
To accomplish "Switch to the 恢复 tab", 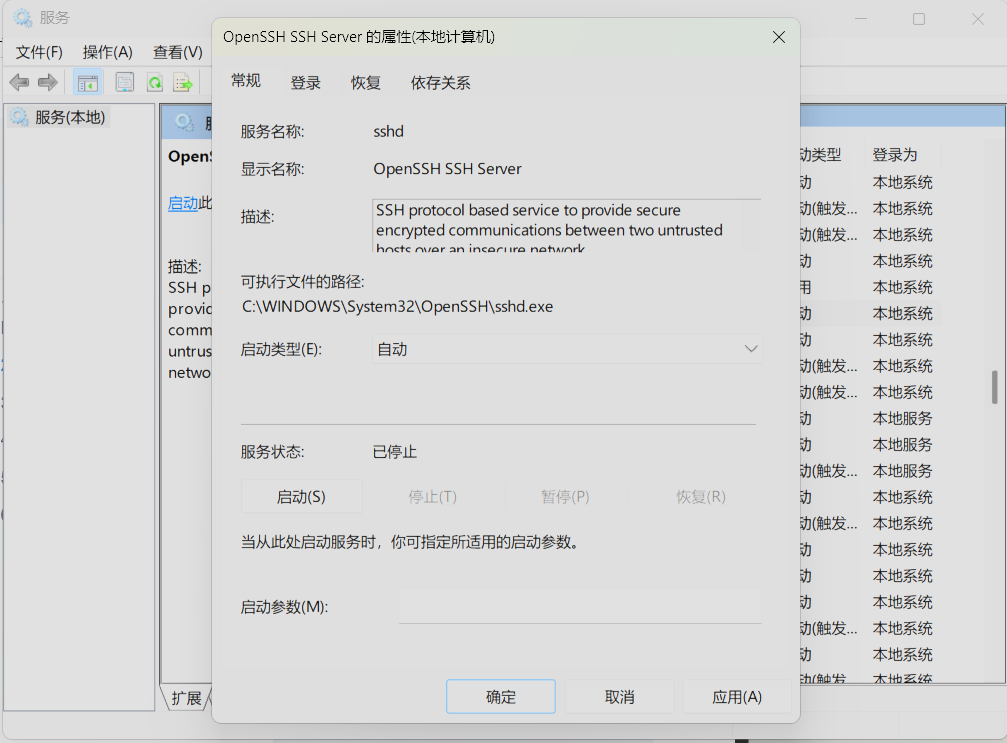I will pos(366,83).
